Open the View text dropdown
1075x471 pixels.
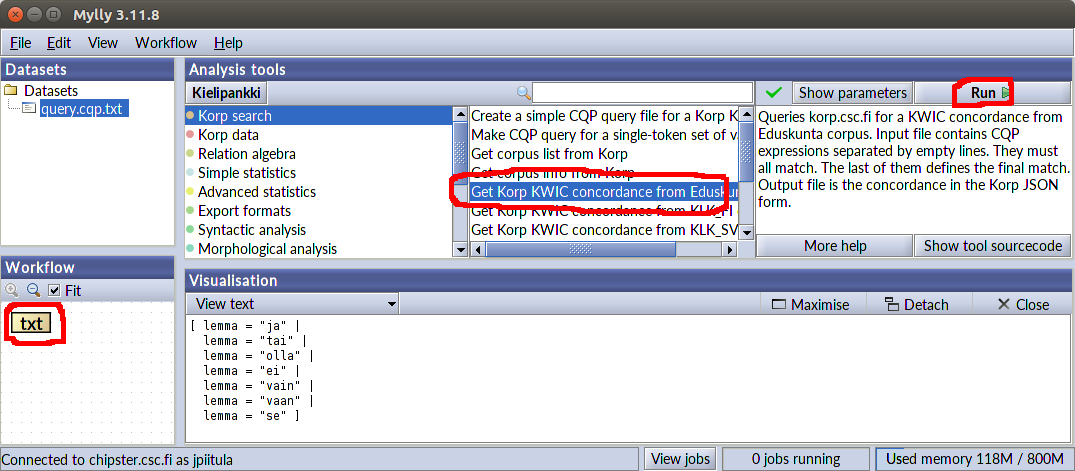coord(294,304)
